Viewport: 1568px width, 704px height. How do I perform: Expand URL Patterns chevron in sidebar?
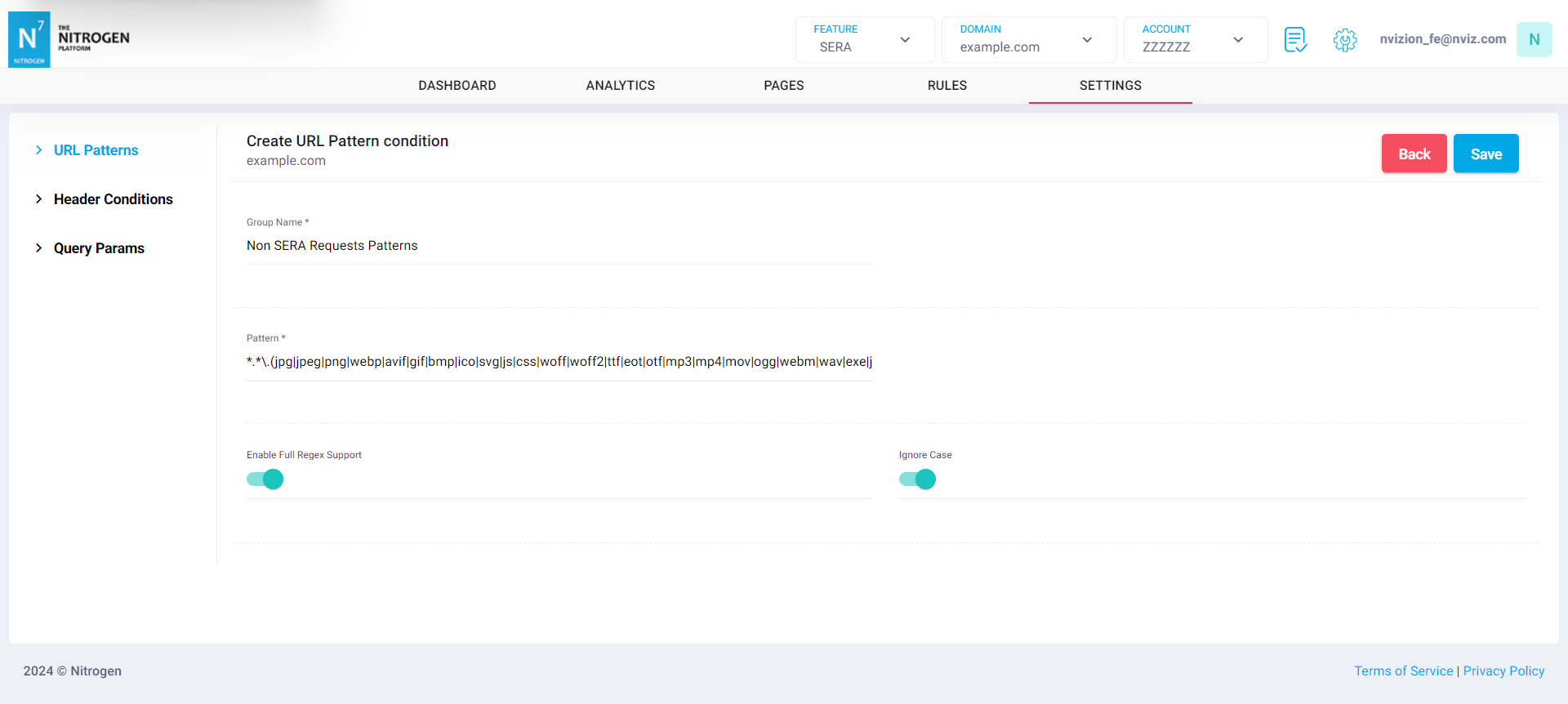(38, 150)
